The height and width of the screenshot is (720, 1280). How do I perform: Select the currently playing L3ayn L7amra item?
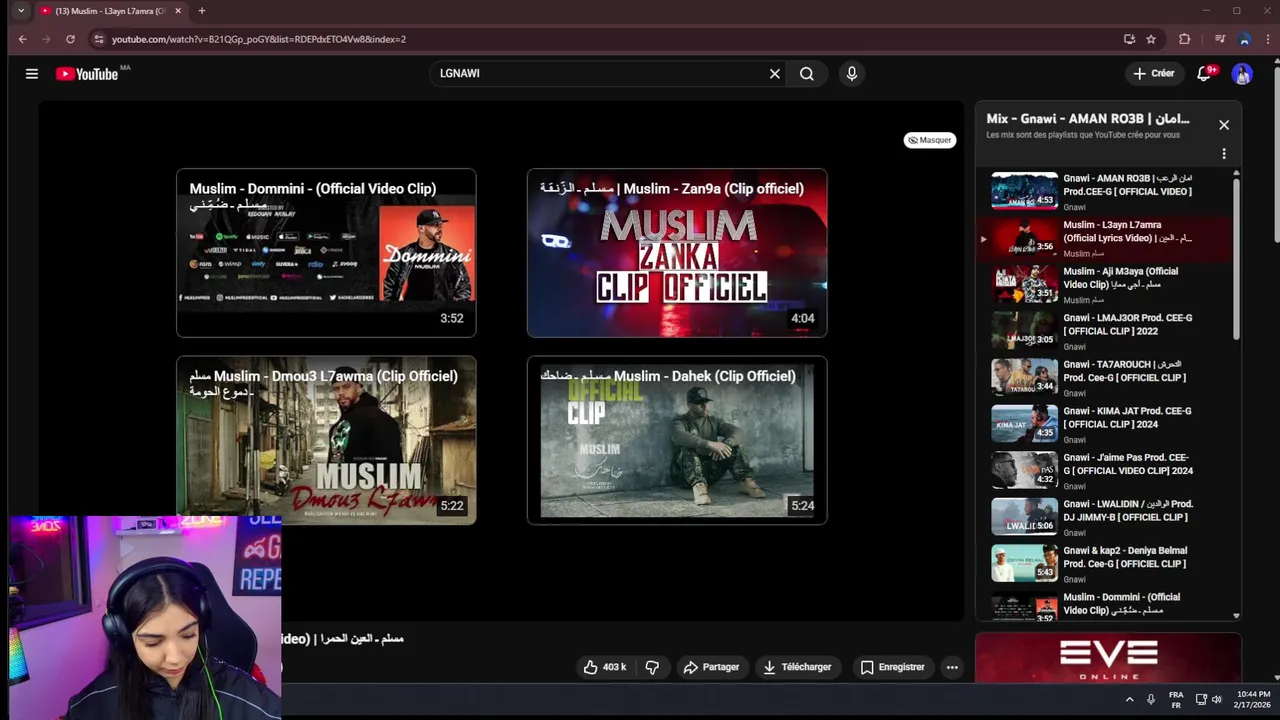[1105, 238]
